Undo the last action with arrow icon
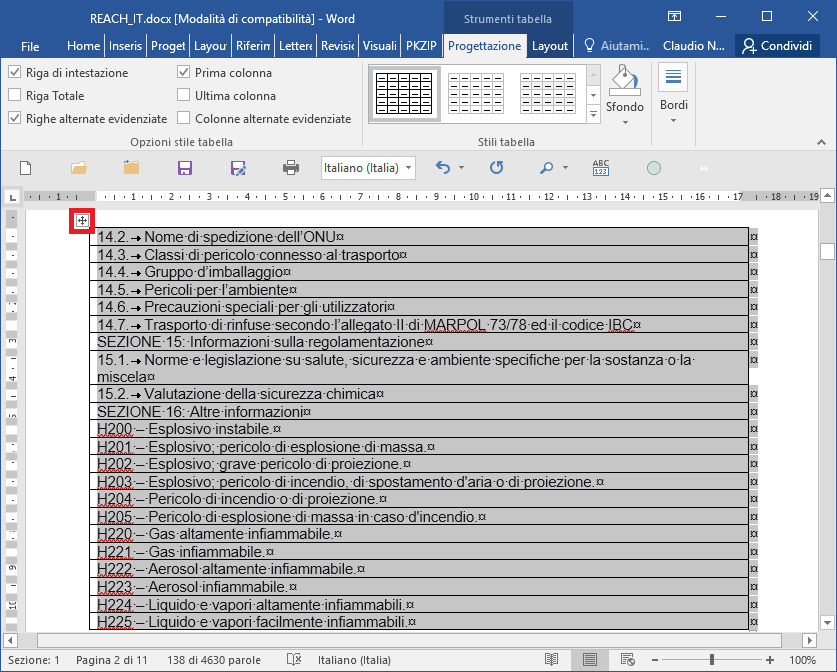This screenshot has width=837, height=672. (x=443, y=168)
